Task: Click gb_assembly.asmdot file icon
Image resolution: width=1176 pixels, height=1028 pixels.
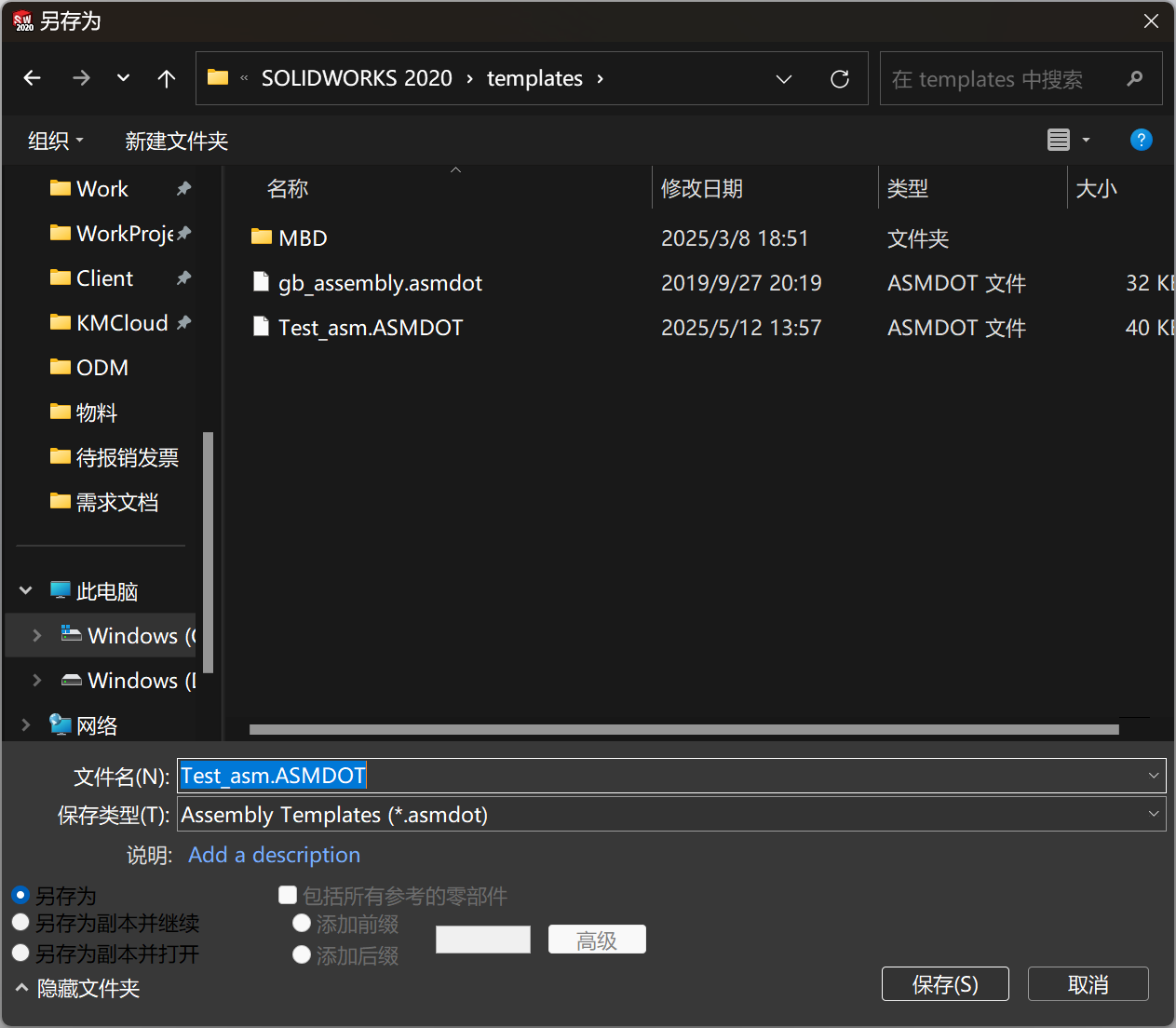Action: (x=262, y=282)
